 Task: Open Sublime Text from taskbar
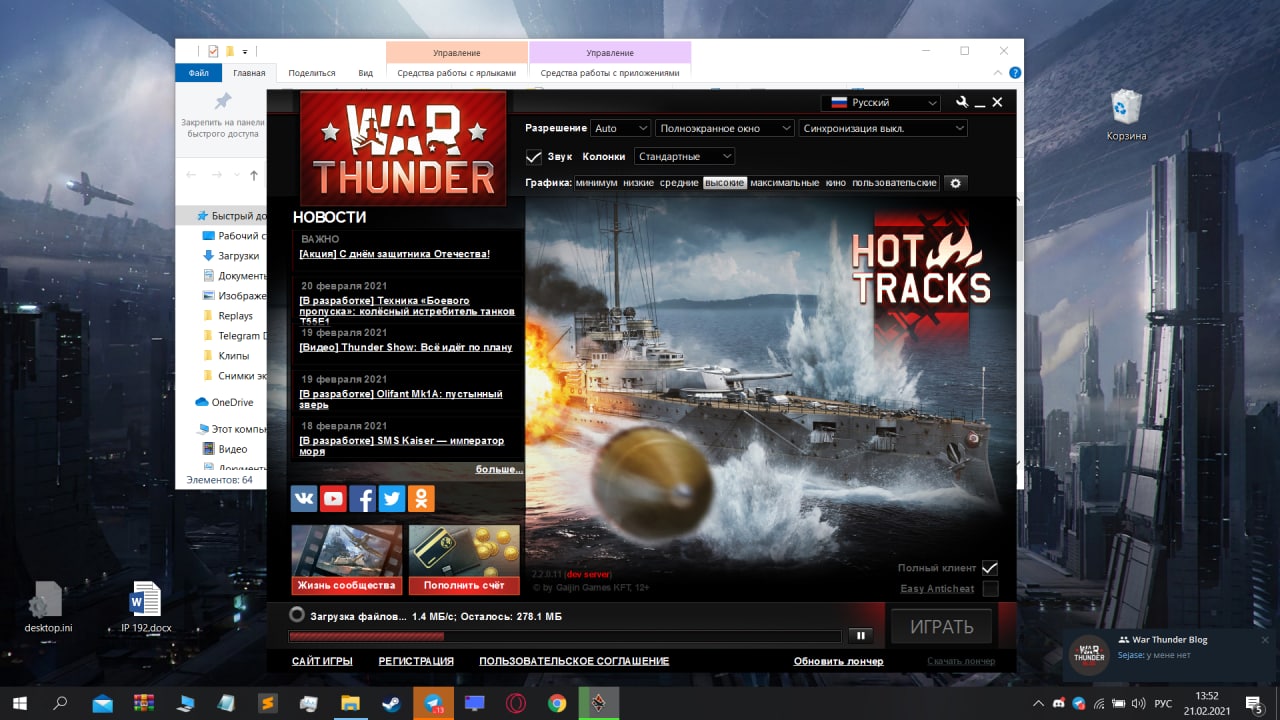point(267,704)
